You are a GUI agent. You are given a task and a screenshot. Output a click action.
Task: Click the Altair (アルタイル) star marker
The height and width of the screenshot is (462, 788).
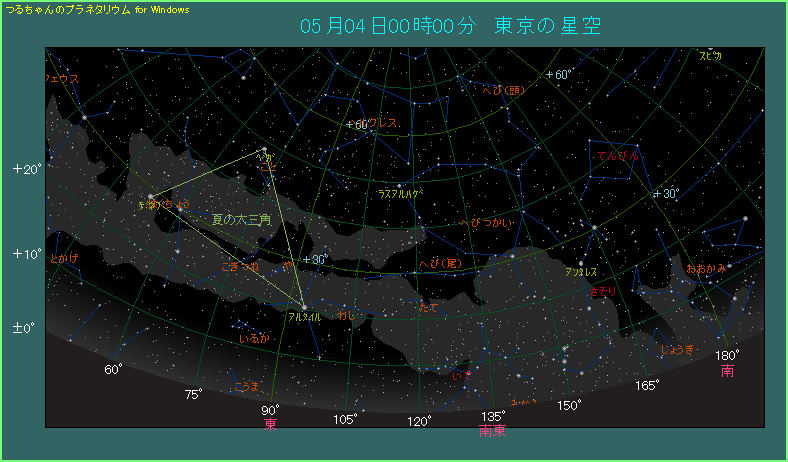click(x=304, y=306)
